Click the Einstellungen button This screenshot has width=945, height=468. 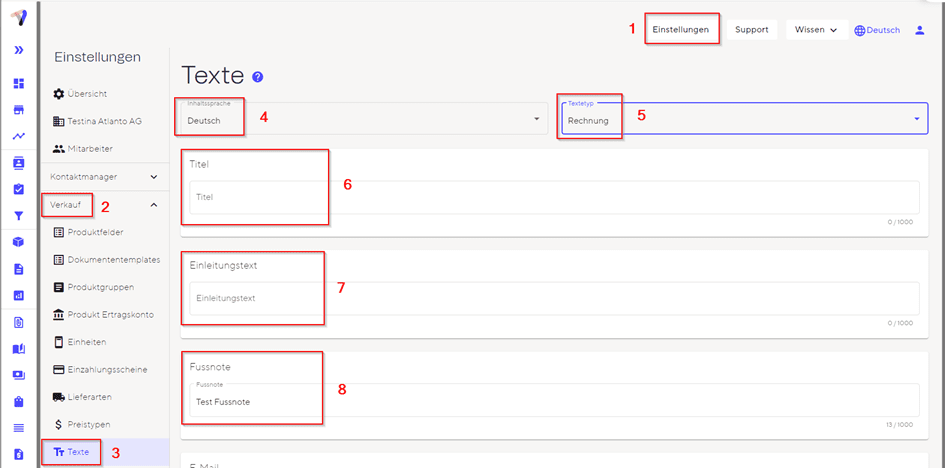(681, 30)
